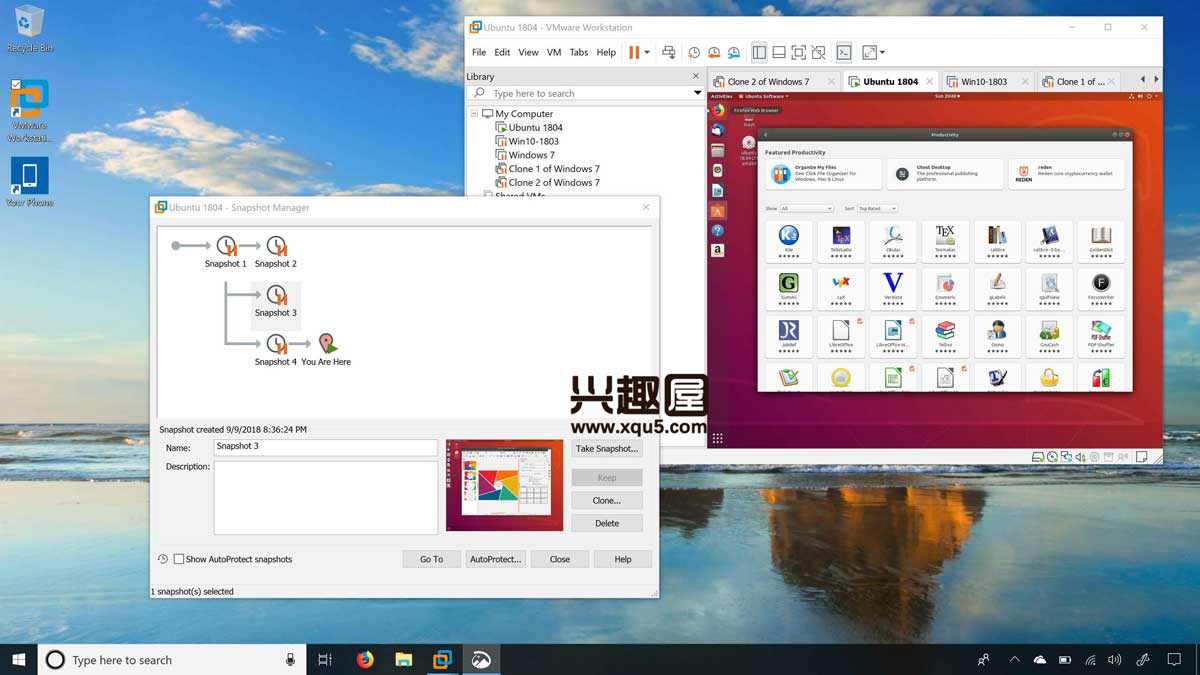The image size is (1200, 675).
Task: Click the orange Pause VM toolbar icon
Action: tap(634, 52)
